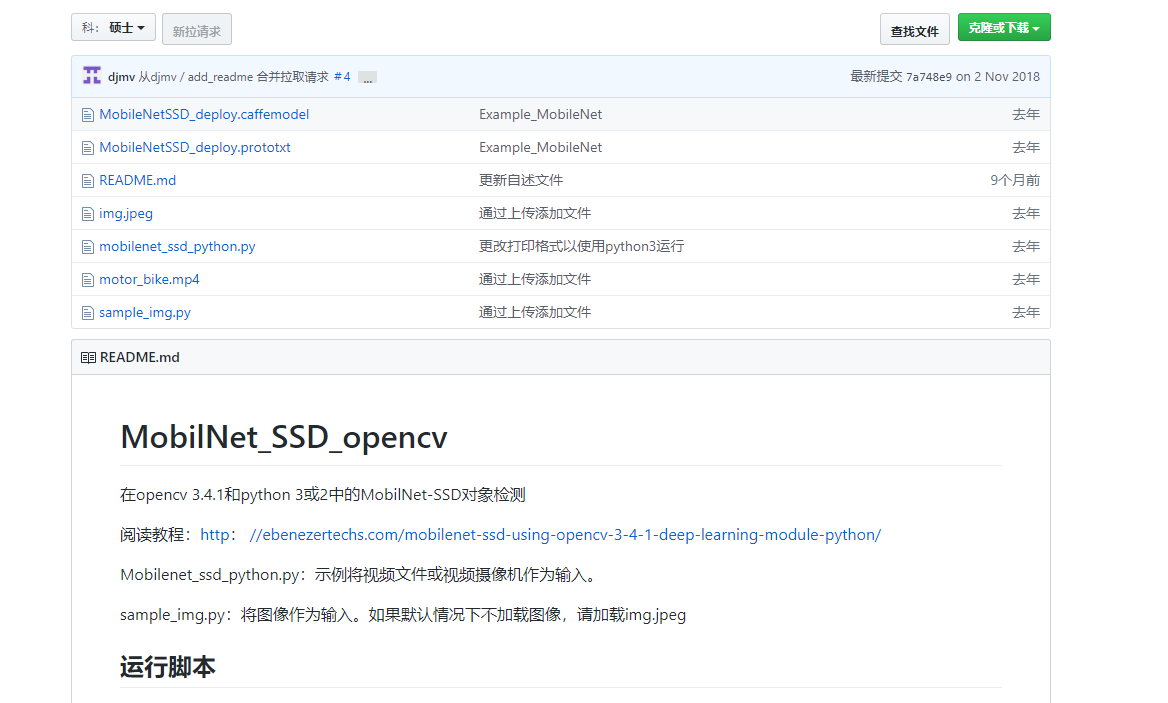Open motor_bike.mp4 file
This screenshot has height=703, width=1168.
pyautogui.click(x=149, y=279)
